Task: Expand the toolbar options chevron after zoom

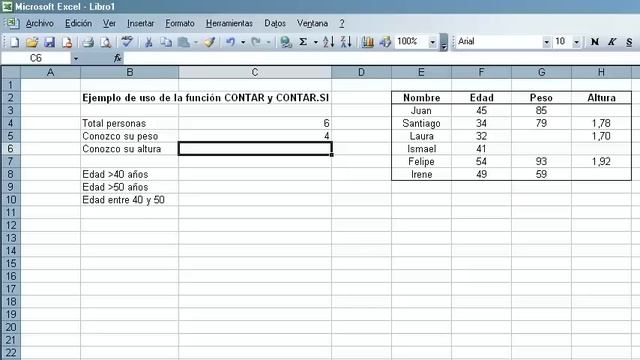Action: 444,42
